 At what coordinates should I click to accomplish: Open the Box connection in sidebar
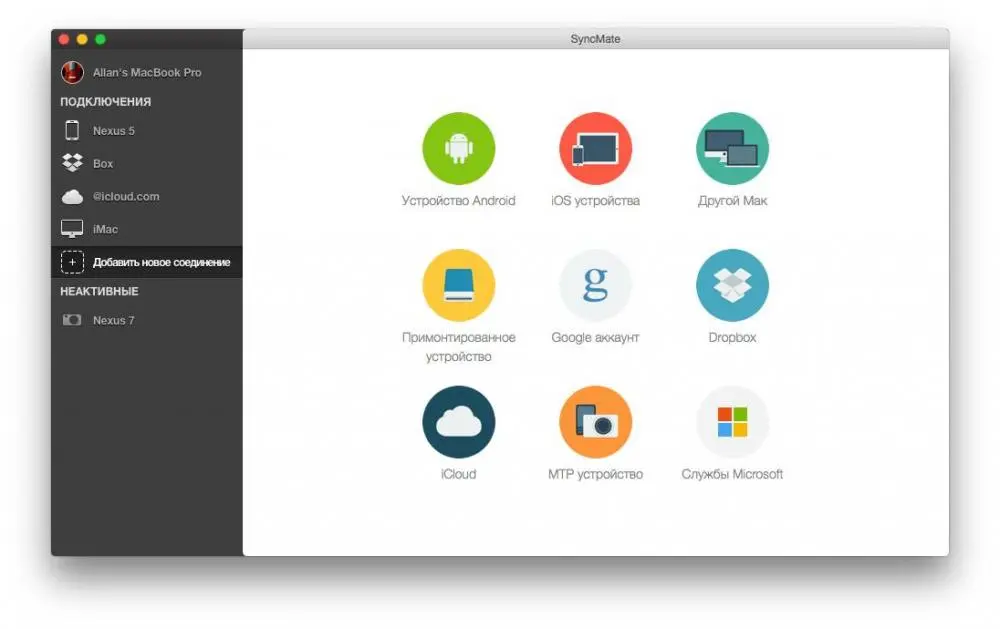coord(147,163)
